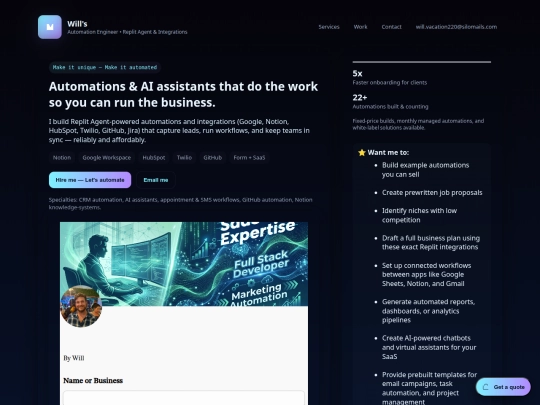Viewport: 540px width, 405px height.
Task: Click 'Generate automated reports' item
Action: point(428,311)
